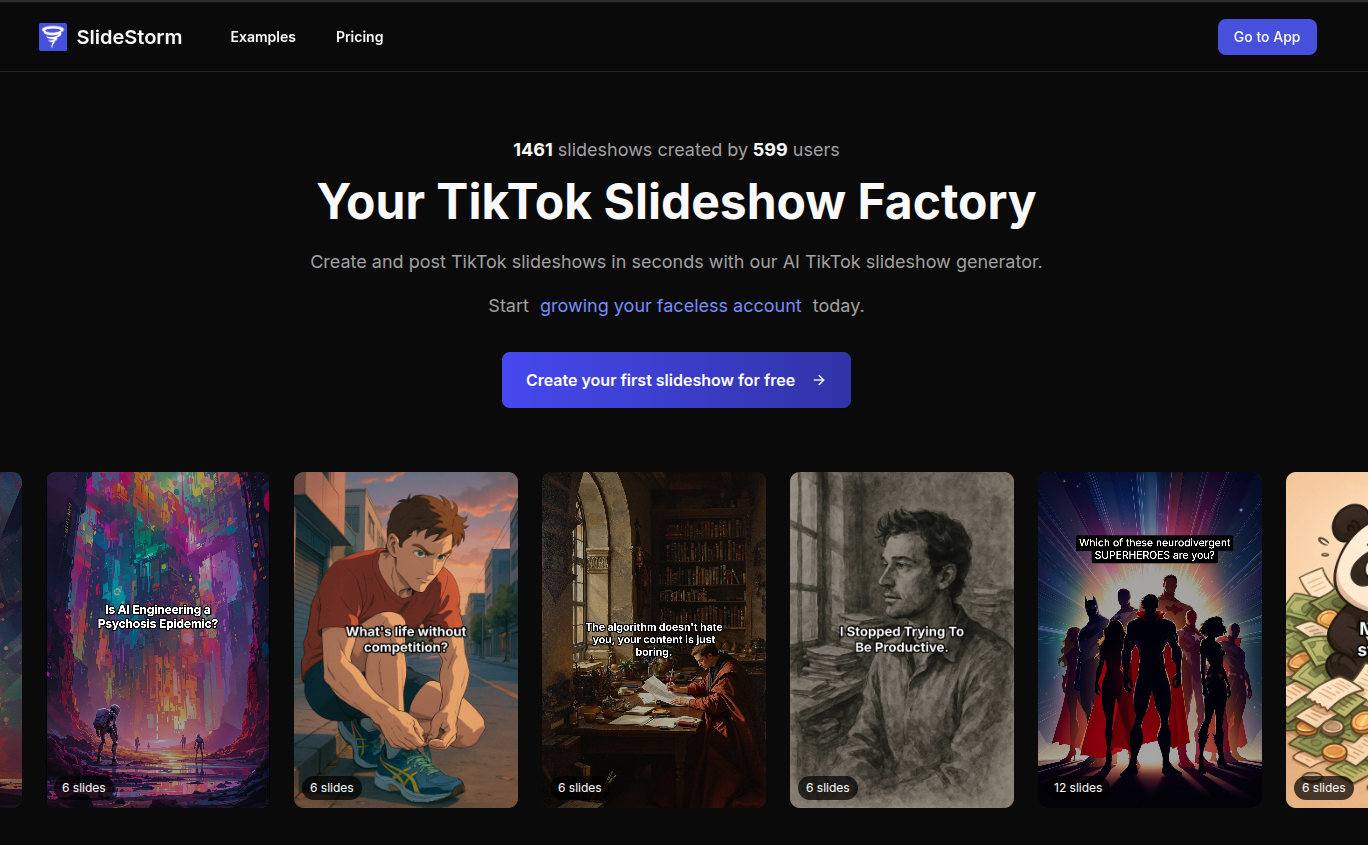Click the SlideStorm funnel logo icon
This screenshot has width=1368, height=845.
point(52,36)
